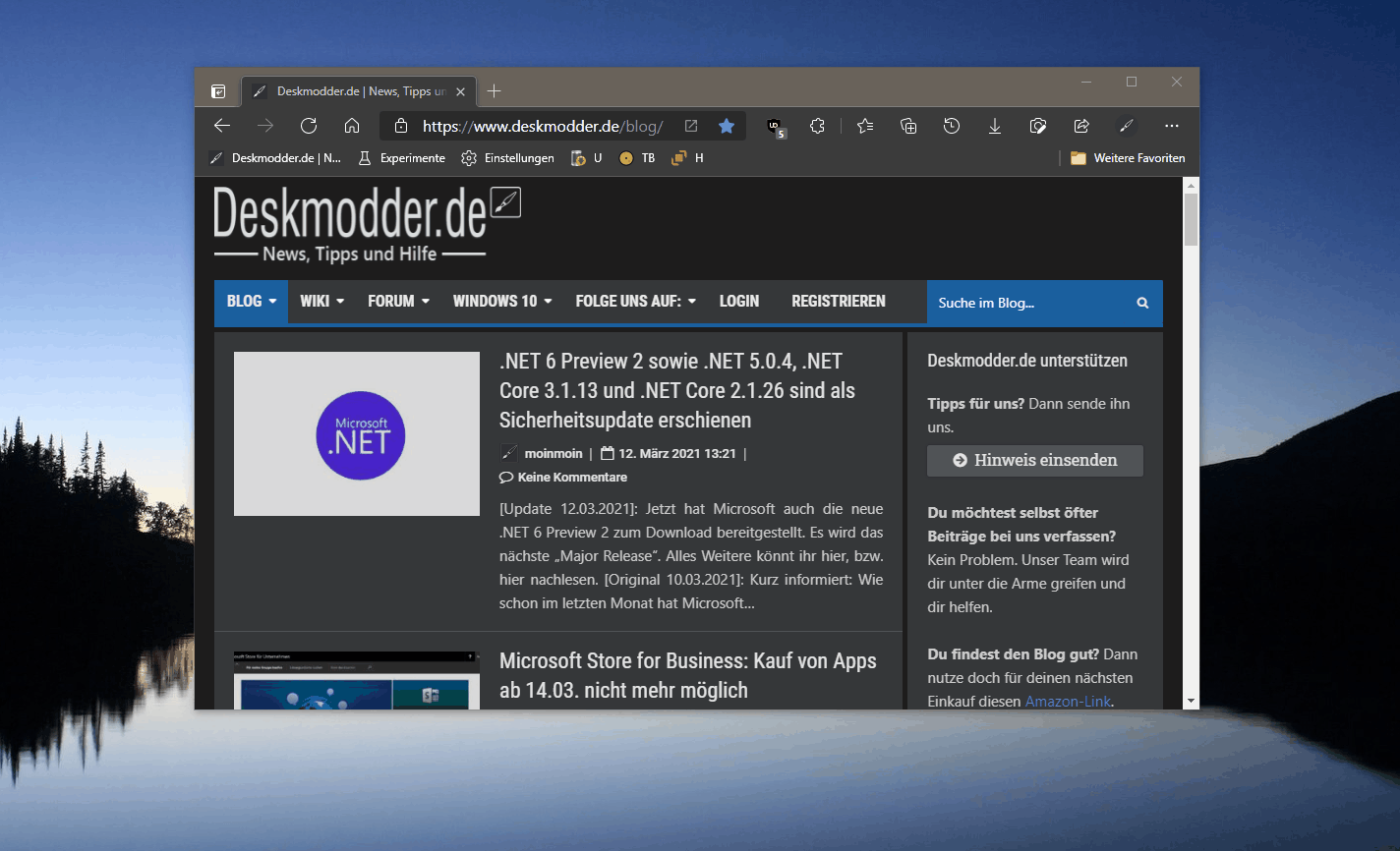The image size is (1400, 851).
Task: Open the Downloads icon
Action: 995,126
